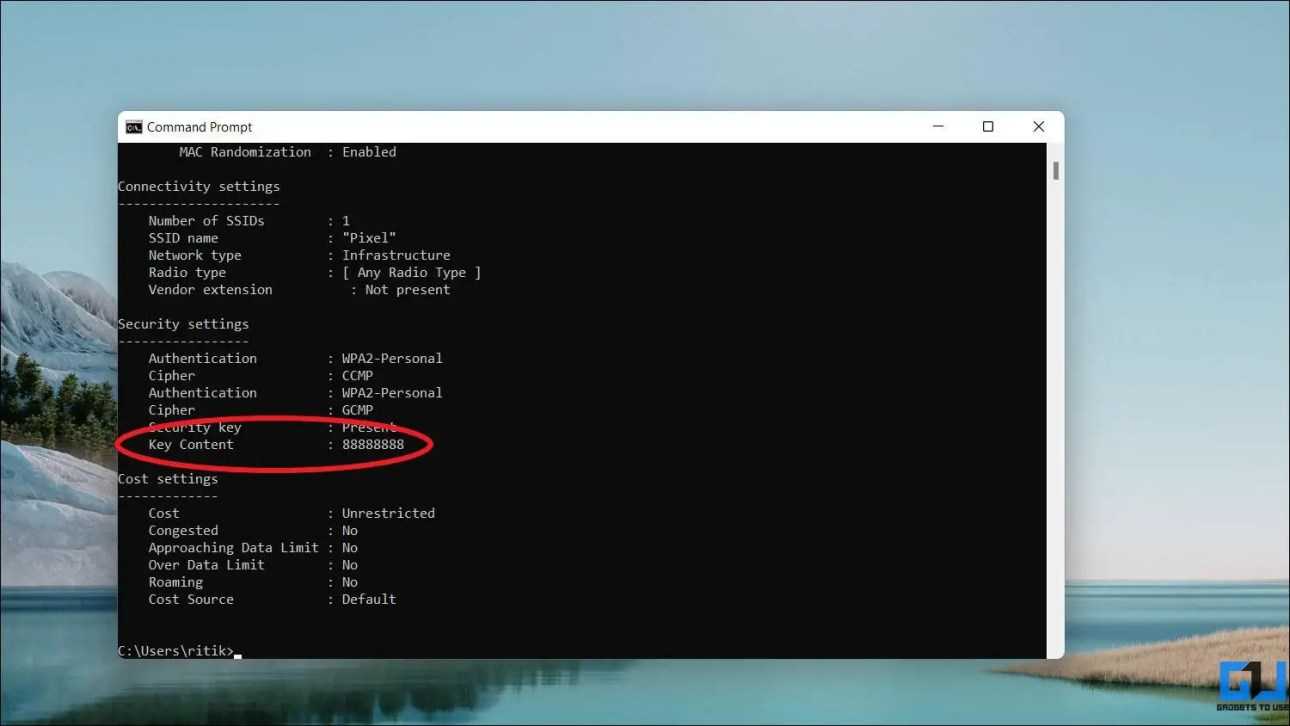This screenshot has height=726, width=1290.
Task: Click the Gadgets To Use watermark logo
Action: pyautogui.click(x=1252, y=687)
